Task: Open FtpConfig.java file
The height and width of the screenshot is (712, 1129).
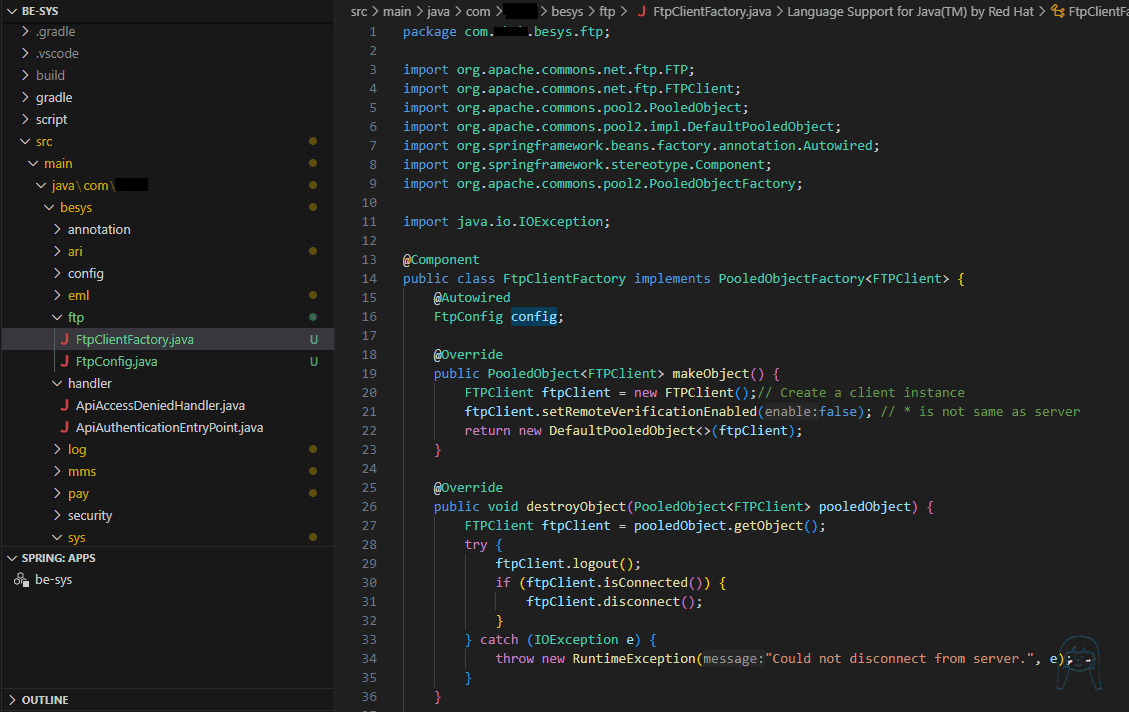Action: click(x=116, y=361)
